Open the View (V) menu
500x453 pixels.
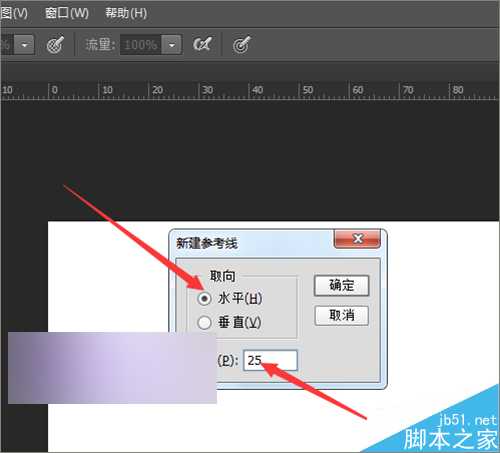[14, 13]
